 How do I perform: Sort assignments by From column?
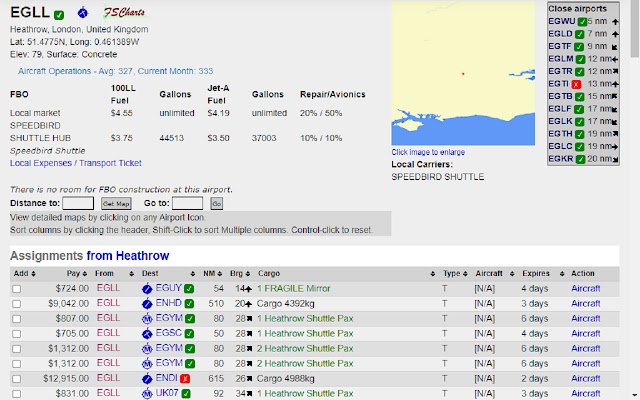[114, 273]
